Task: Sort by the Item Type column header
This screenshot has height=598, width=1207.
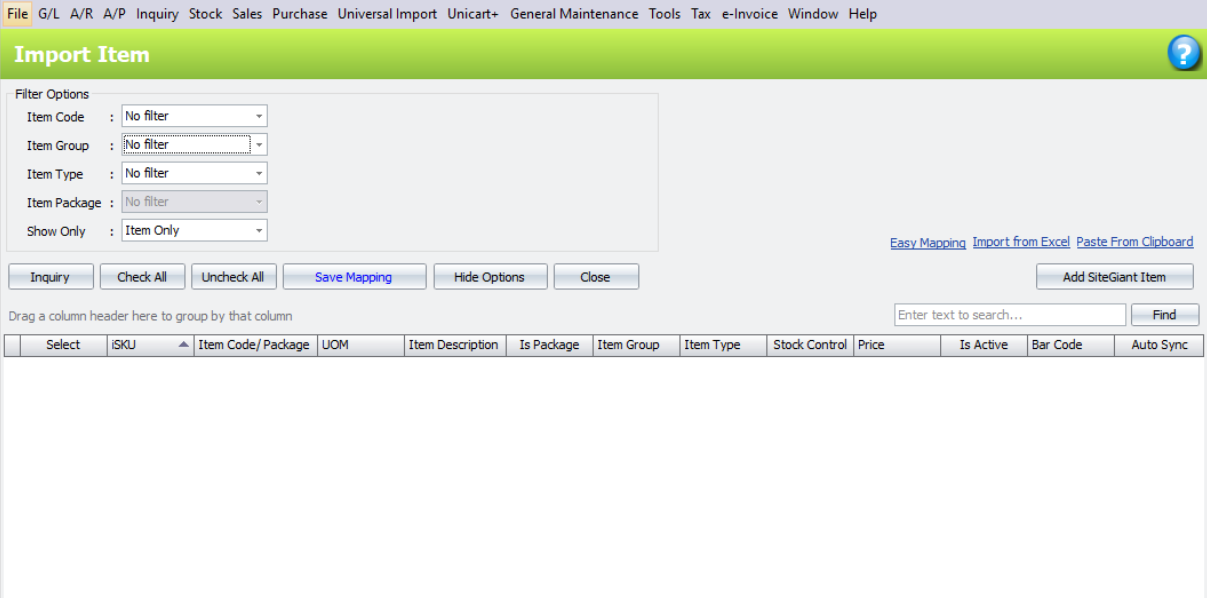Action: pyautogui.click(x=724, y=345)
